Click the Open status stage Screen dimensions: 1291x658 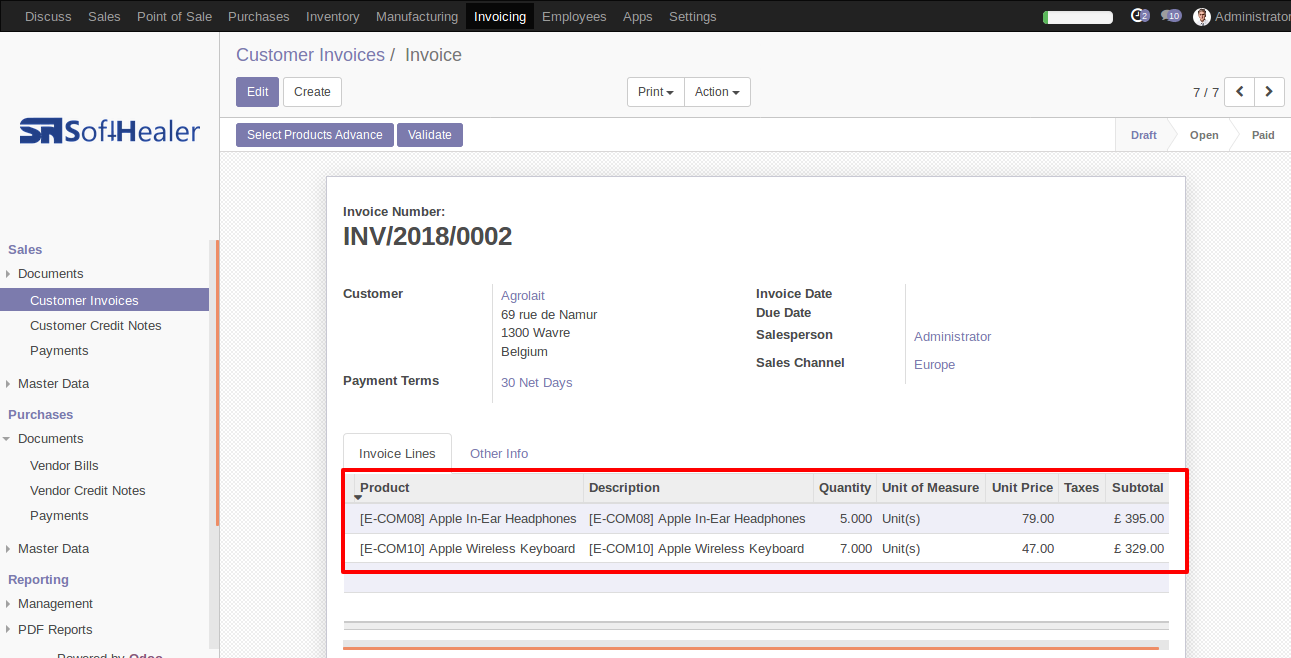(1204, 135)
